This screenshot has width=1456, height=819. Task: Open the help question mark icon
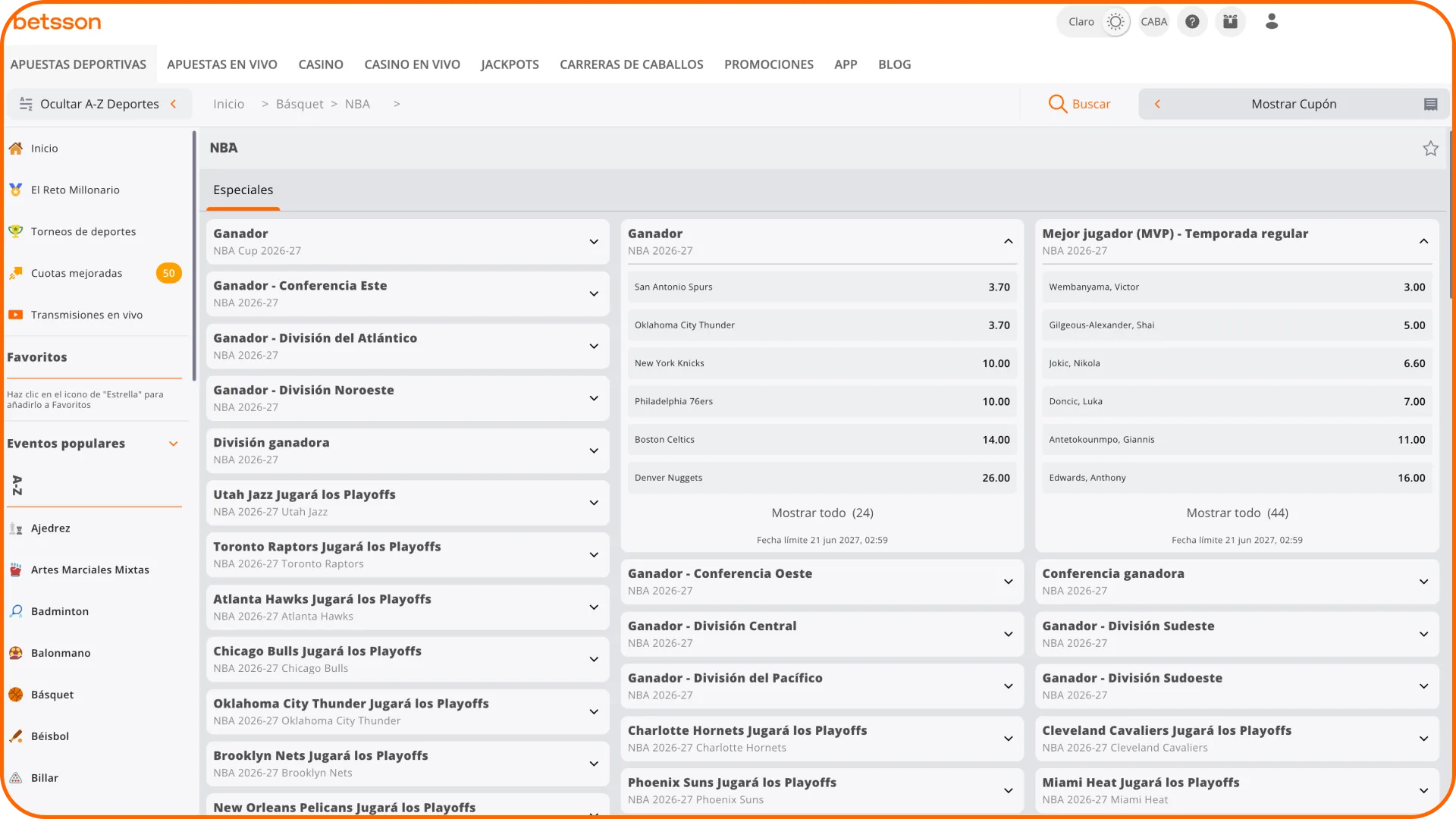tap(1192, 22)
